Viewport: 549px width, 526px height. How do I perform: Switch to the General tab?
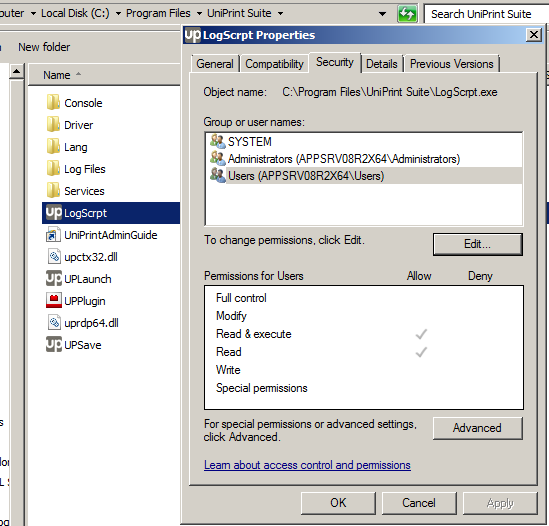(x=215, y=64)
